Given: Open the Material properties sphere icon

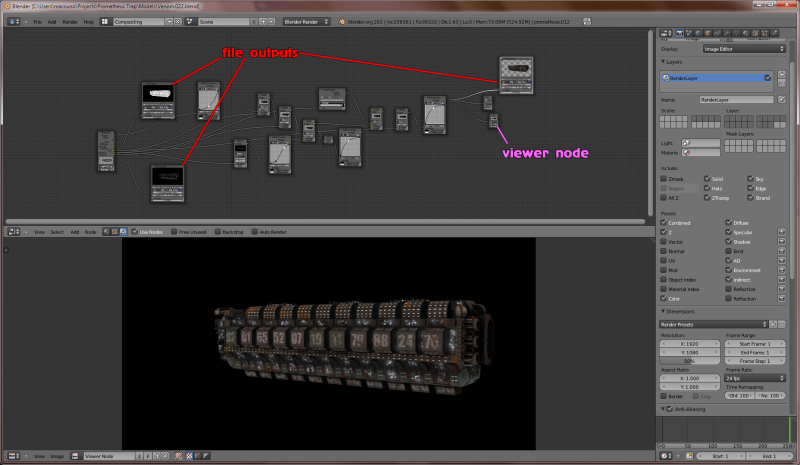Looking at the screenshot, I should coord(745,33).
